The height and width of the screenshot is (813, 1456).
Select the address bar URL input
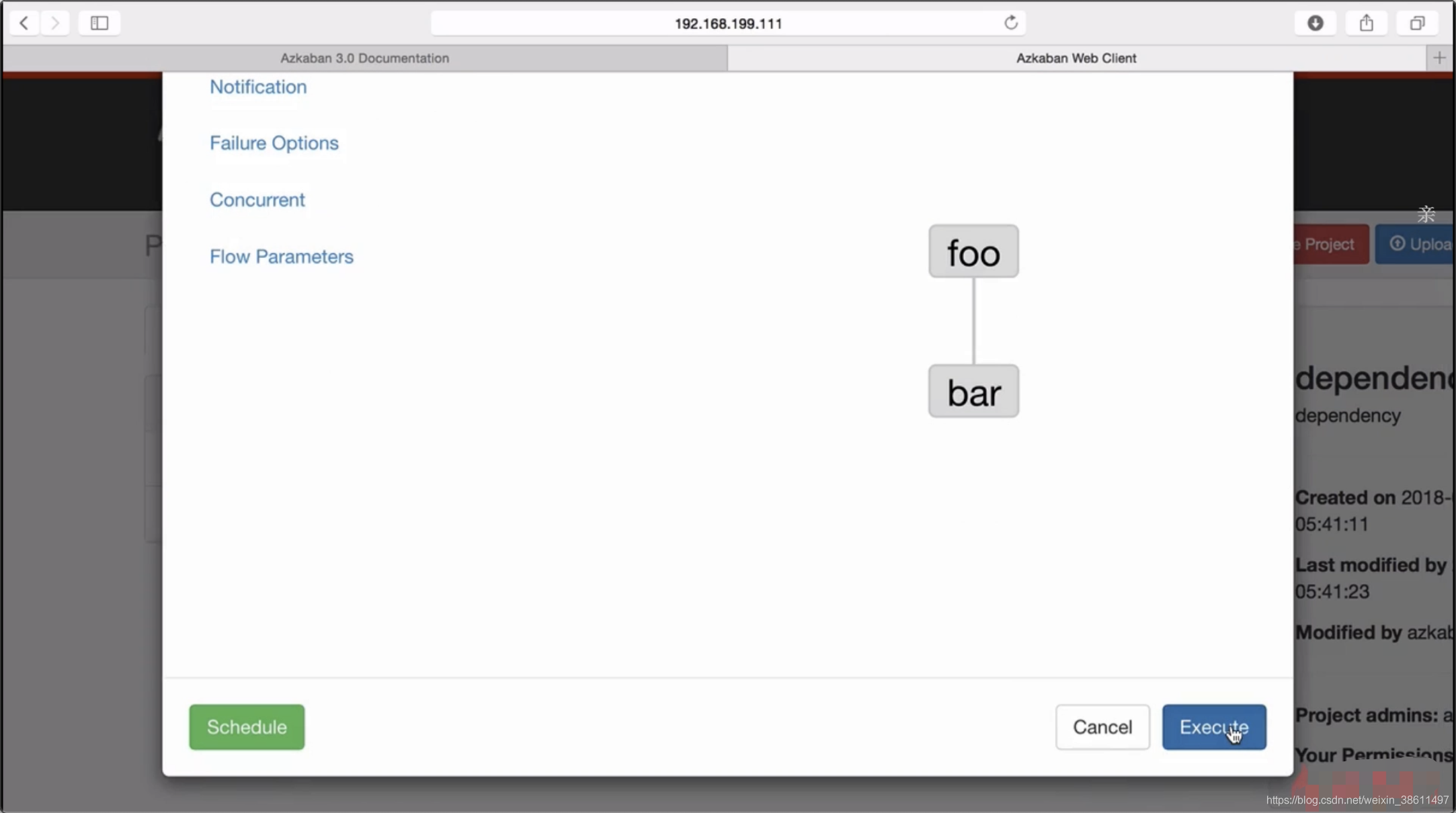728,22
